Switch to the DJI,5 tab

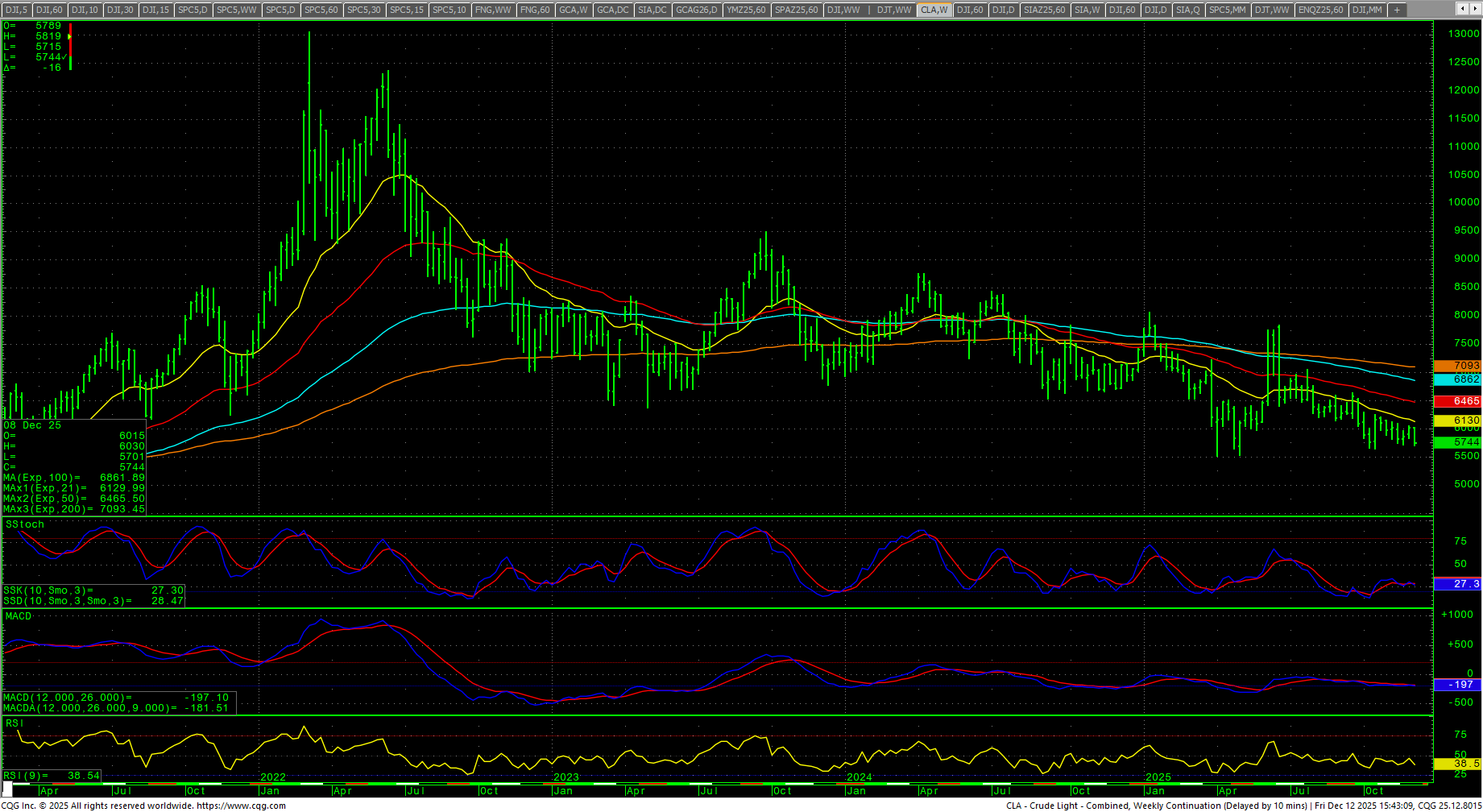pyautogui.click(x=16, y=10)
